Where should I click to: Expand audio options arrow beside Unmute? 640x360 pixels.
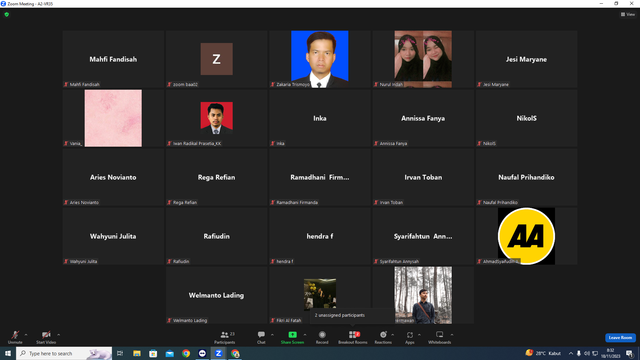26,335
